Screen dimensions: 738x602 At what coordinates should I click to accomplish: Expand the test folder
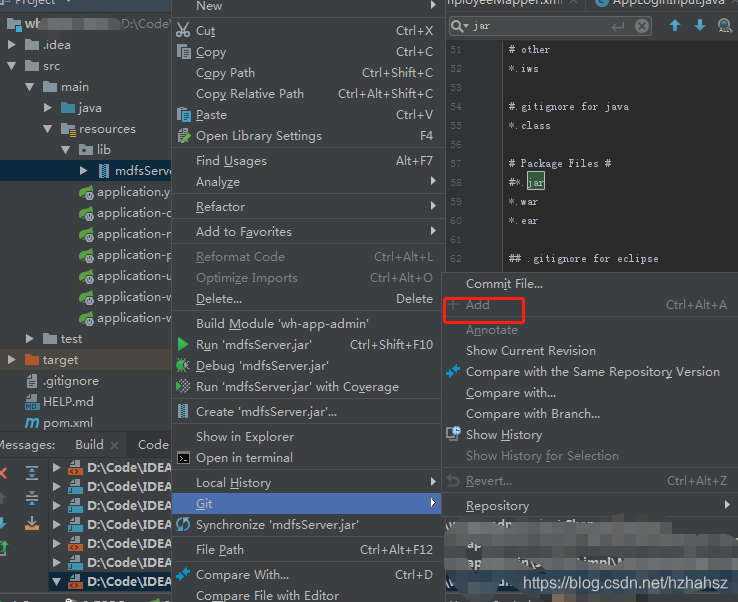click(30, 338)
